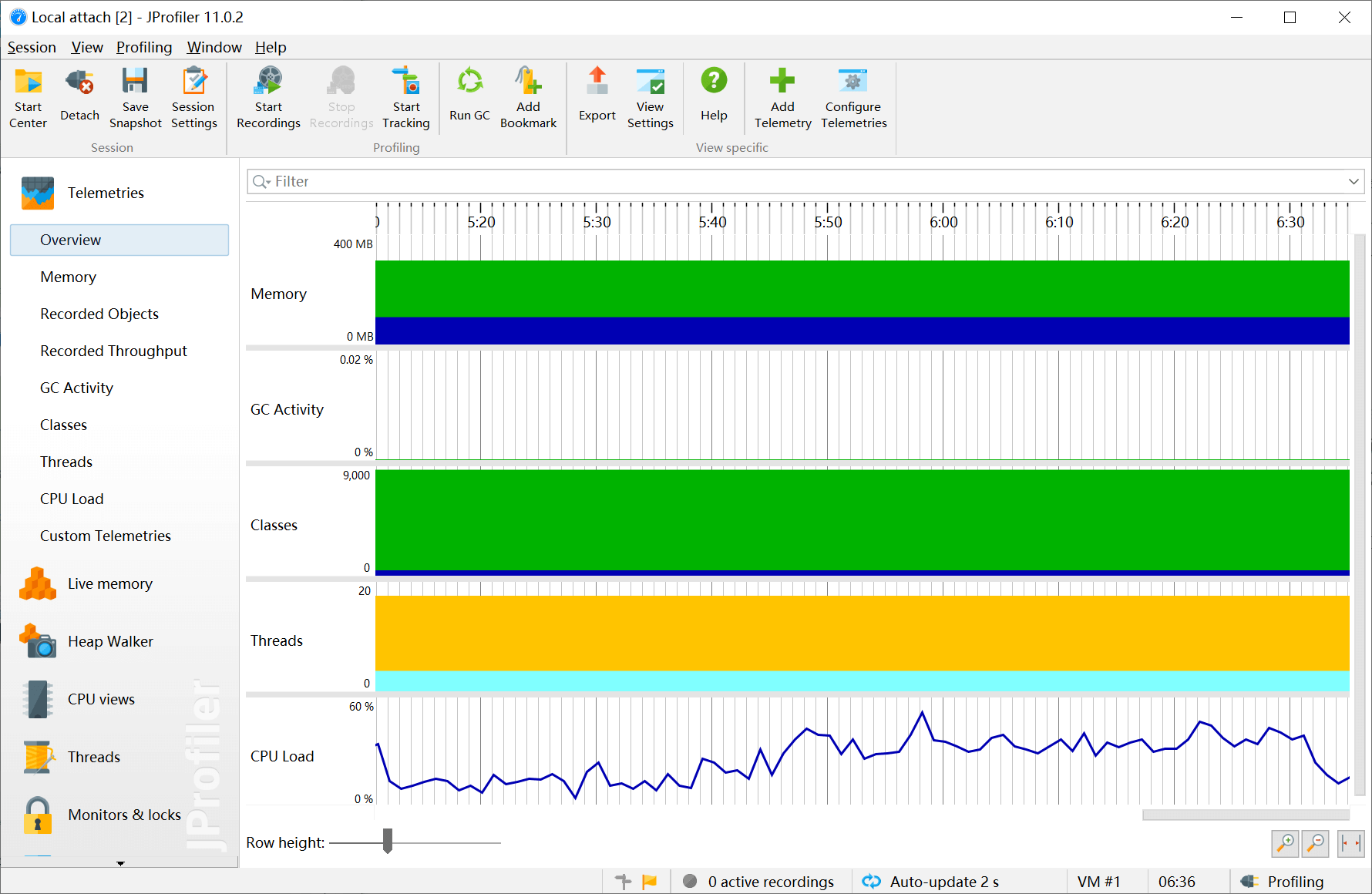Click the Memory telemetry row label
Screen dimensions: 1372x894
[278, 294]
